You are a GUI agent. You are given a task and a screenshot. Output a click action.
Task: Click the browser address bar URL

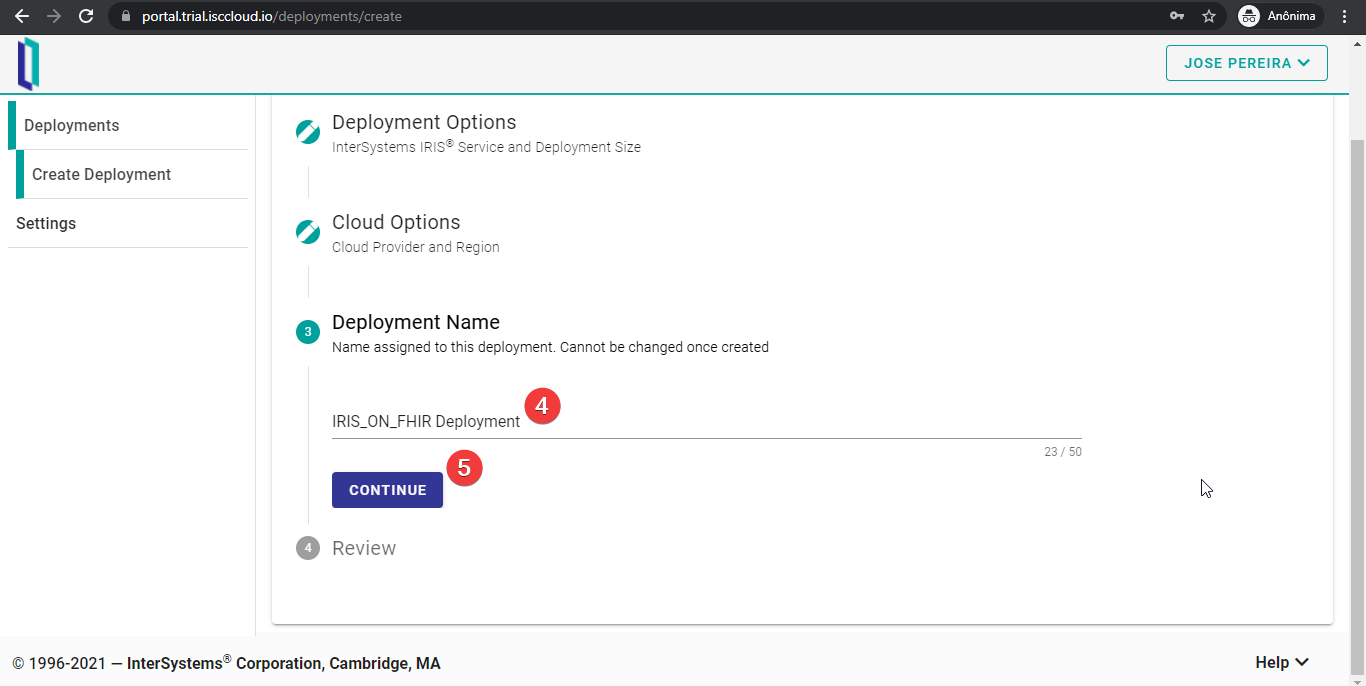pyautogui.click(x=272, y=16)
